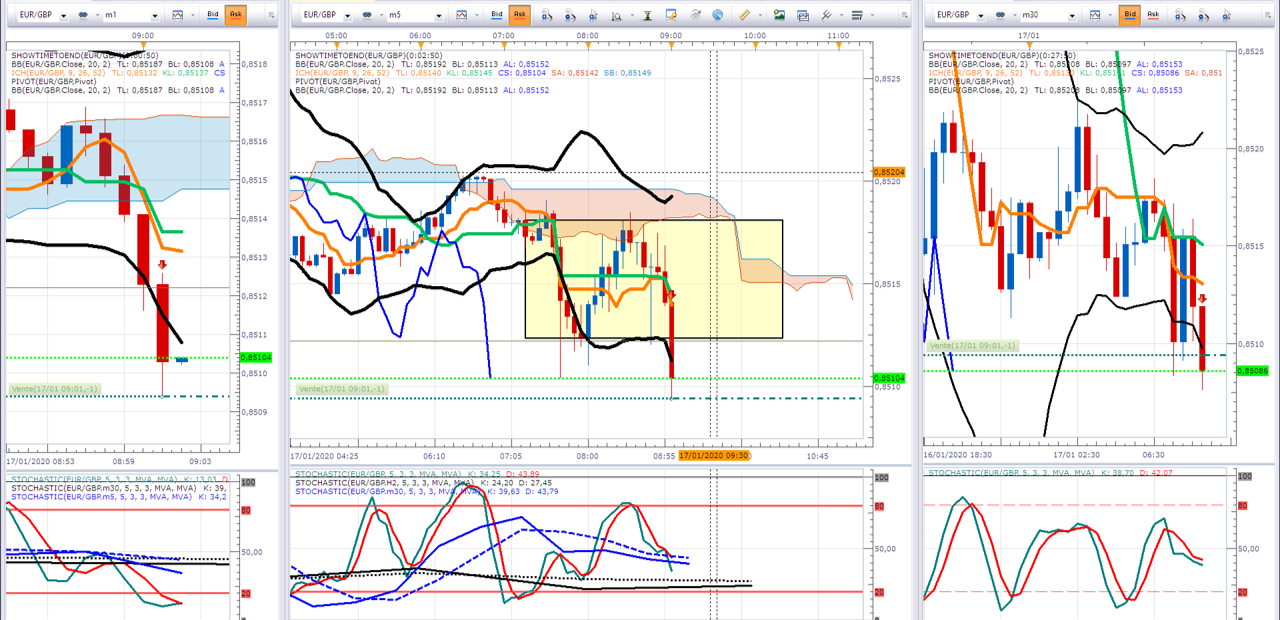Select the pointer cursor tool in the m30 toolbar

click(x=1228, y=16)
